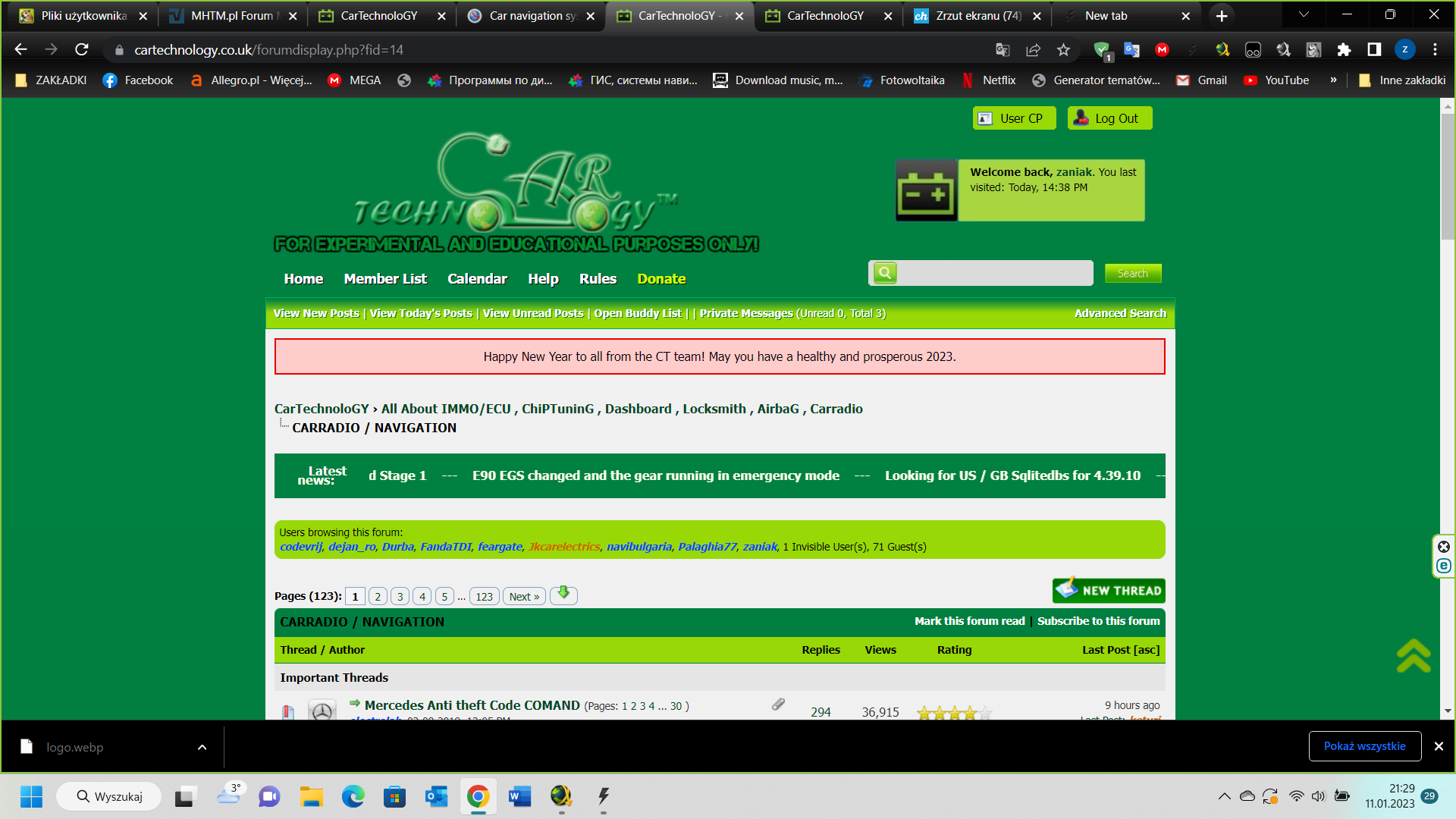Open Private Messages link
The image size is (1456, 819).
click(746, 313)
